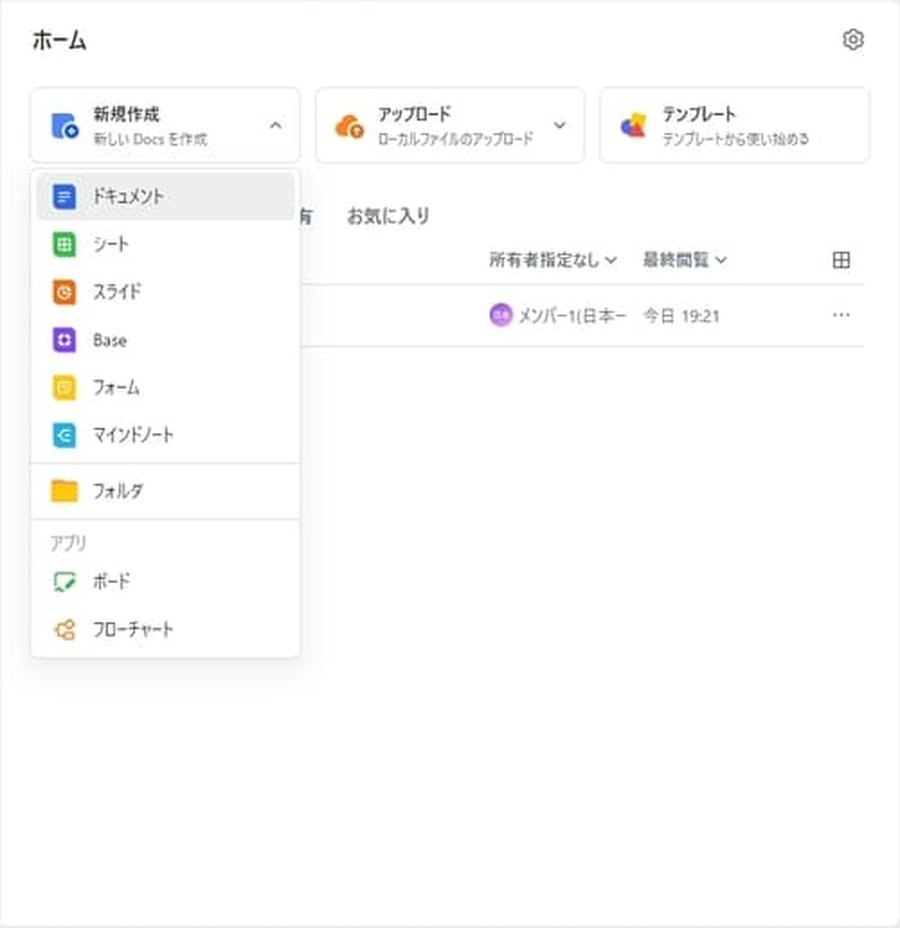
Task: Create a new シート spreadsheet
Action: pyautogui.click(x=110, y=243)
